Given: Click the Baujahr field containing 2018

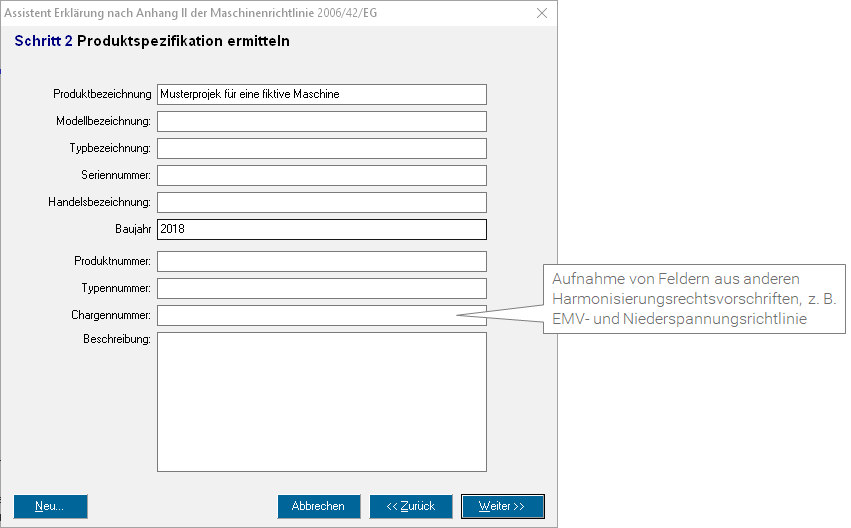Looking at the screenshot, I should click(321, 229).
